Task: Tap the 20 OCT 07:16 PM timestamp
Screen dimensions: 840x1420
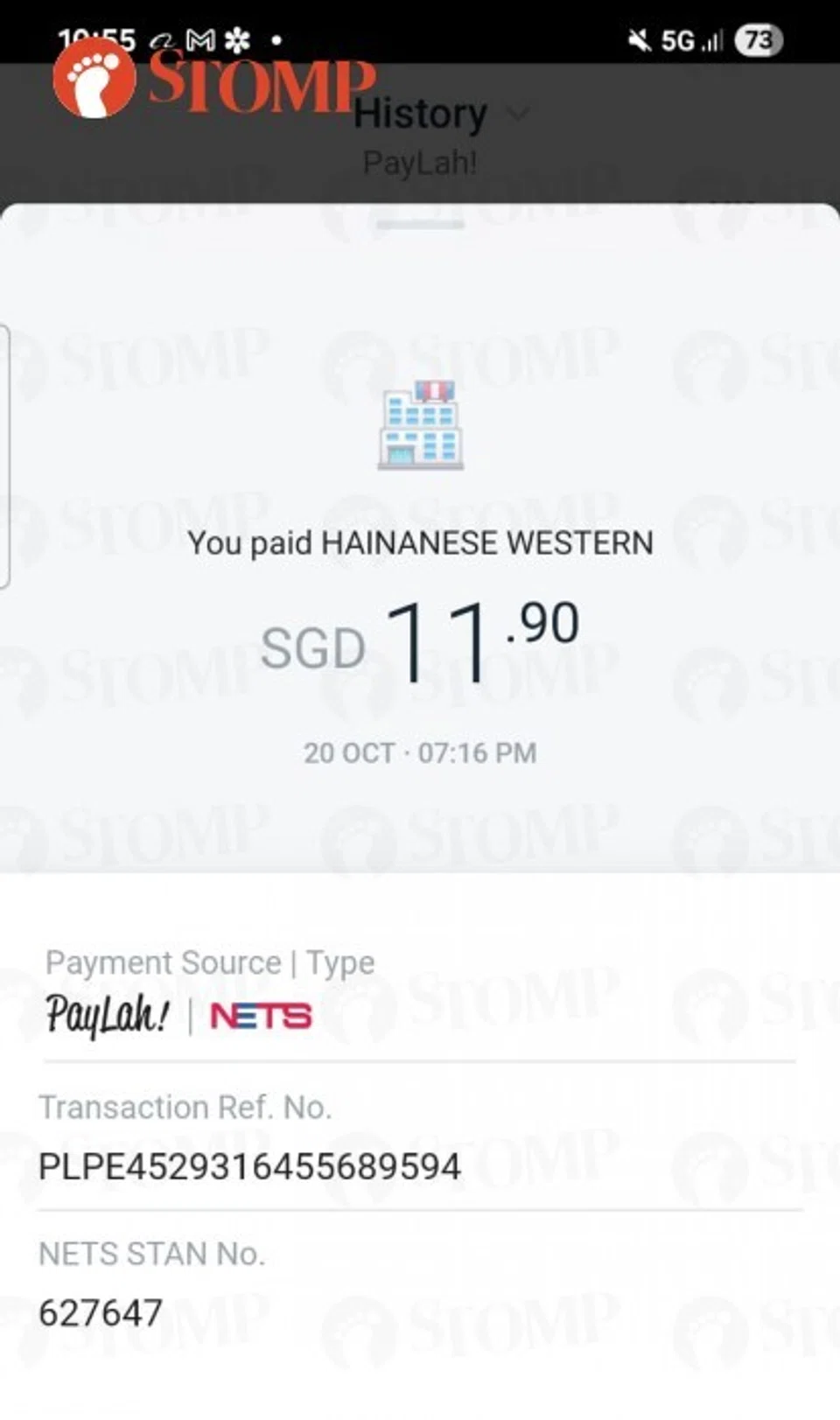Action: pos(420,752)
